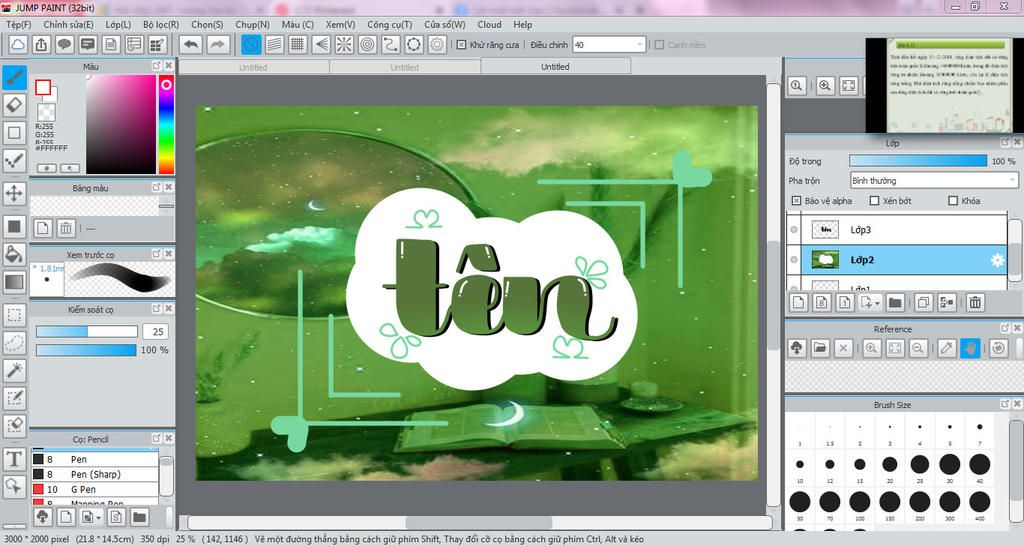
Task: Open the cloud icon in the top toolbar
Action: click(x=18, y=44)
